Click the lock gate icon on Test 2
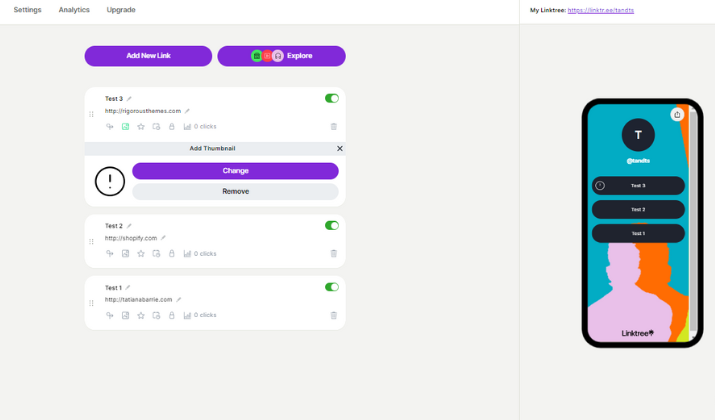 tap(171, 254)
